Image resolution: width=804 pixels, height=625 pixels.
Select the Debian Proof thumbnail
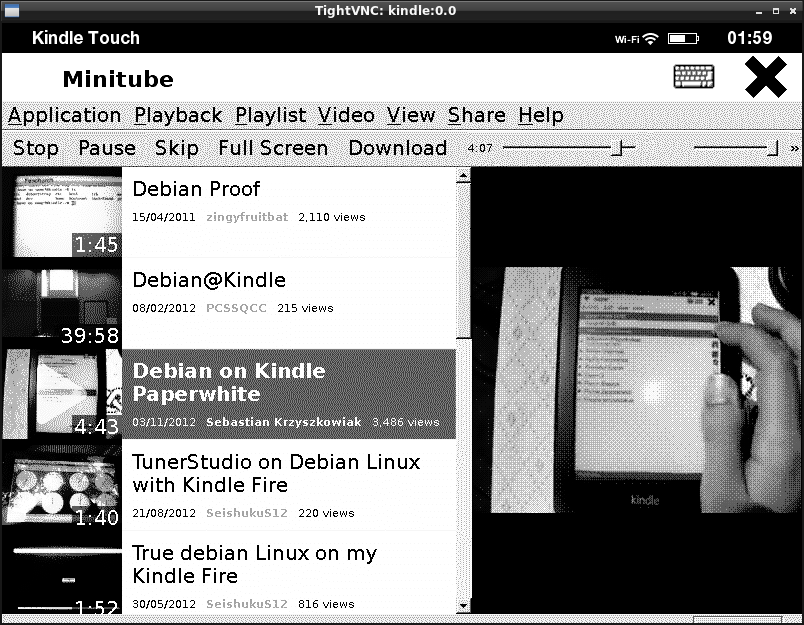click(62, 212)
